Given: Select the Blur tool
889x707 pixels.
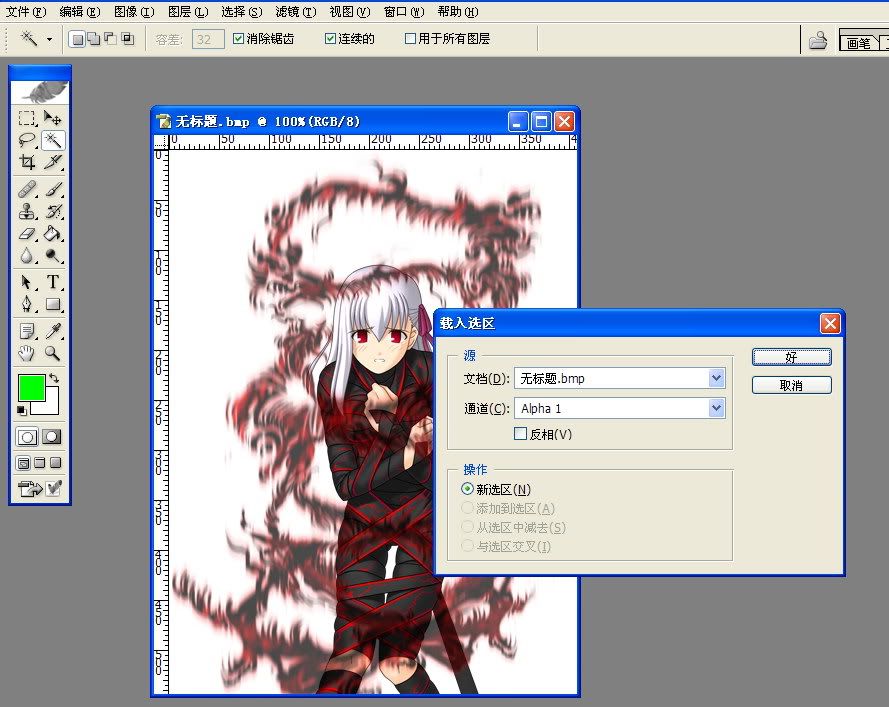Looking at the screenshot, I should (27, 256).
